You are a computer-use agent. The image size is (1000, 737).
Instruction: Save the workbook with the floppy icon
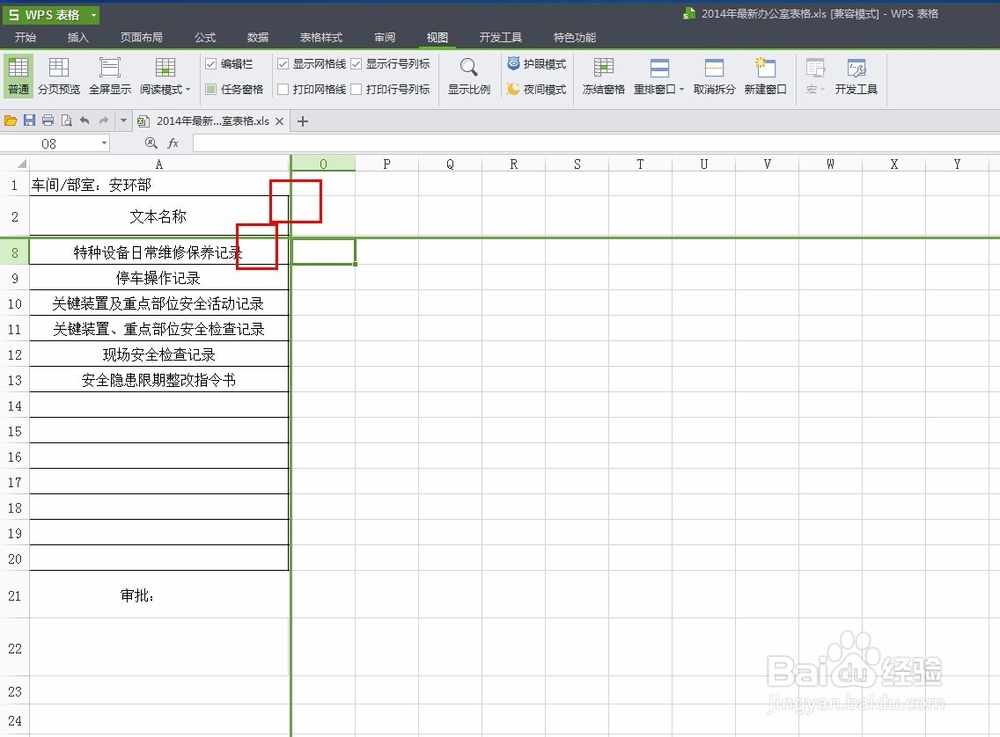coord(29,120)
